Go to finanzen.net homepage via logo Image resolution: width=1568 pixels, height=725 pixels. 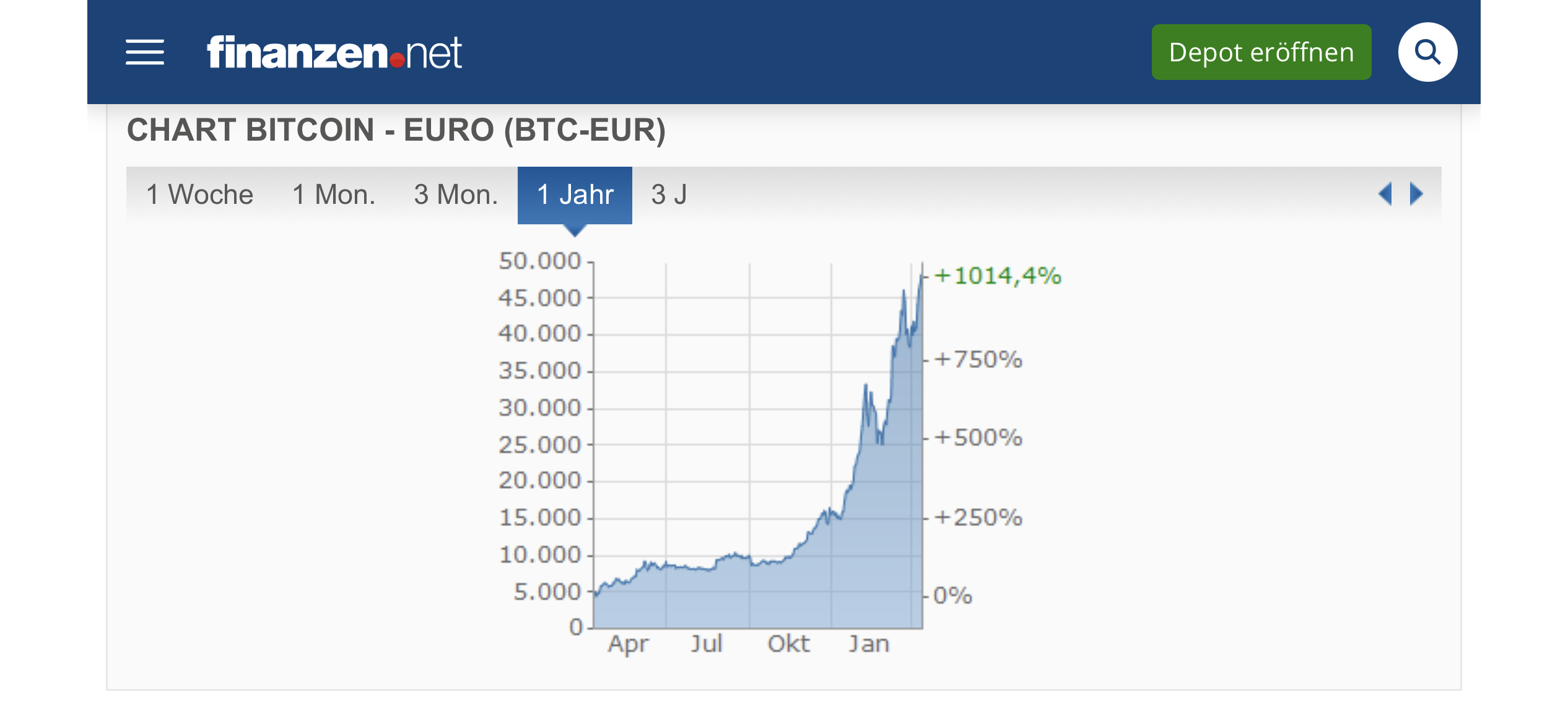334,52
